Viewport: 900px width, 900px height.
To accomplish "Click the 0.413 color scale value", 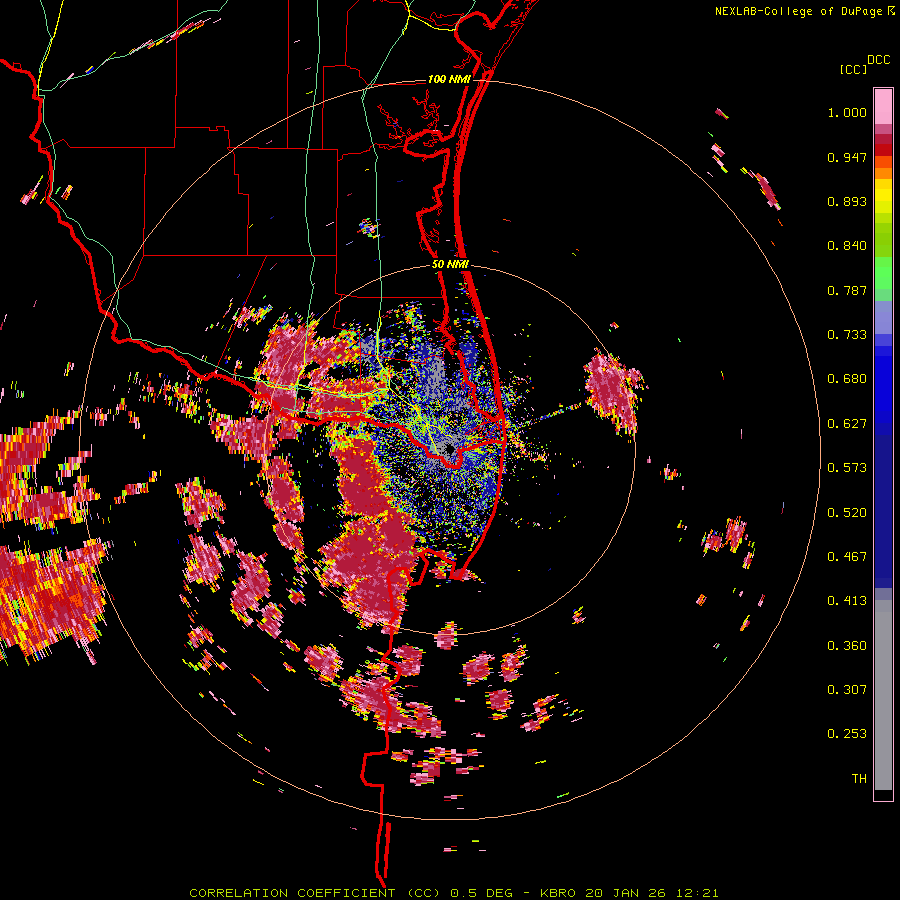I will pos(847,601).
